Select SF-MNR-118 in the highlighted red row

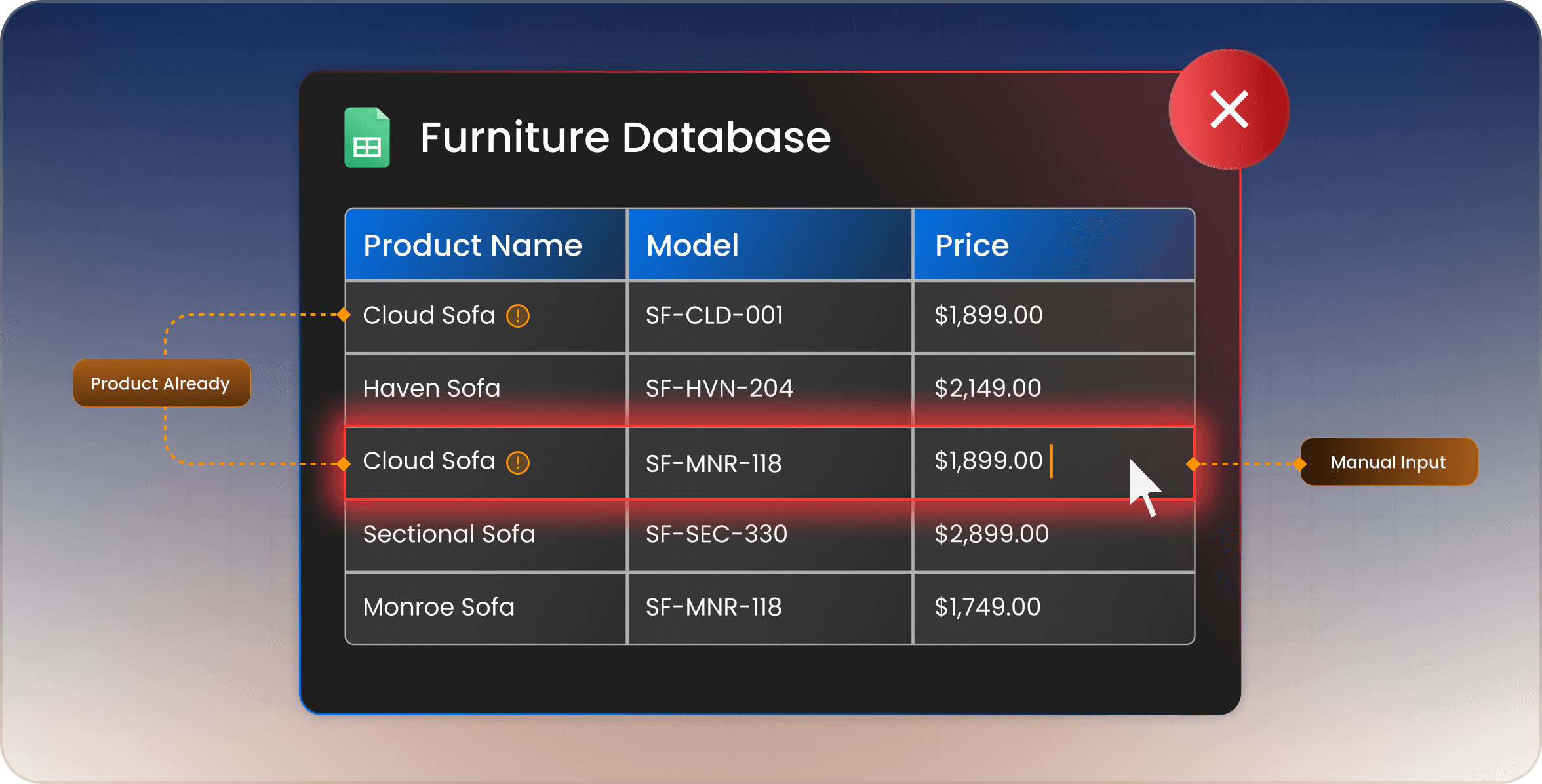(x=770, y=463)
